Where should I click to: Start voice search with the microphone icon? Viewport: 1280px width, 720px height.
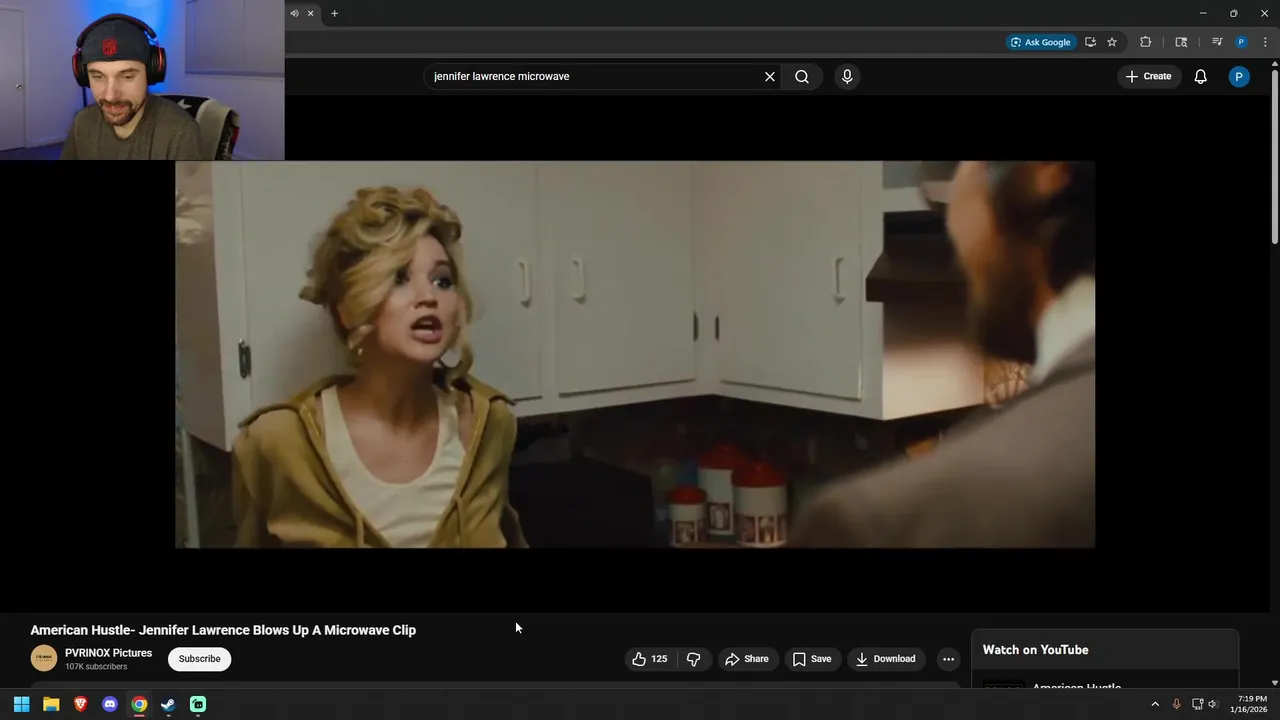[x=847, y=77]
